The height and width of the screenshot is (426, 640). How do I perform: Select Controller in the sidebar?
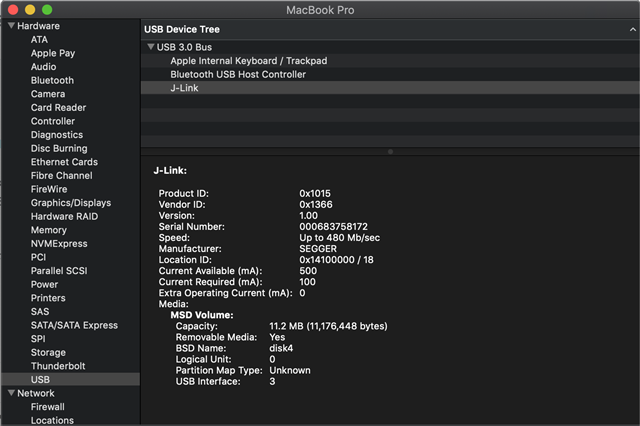coord(53,121)
